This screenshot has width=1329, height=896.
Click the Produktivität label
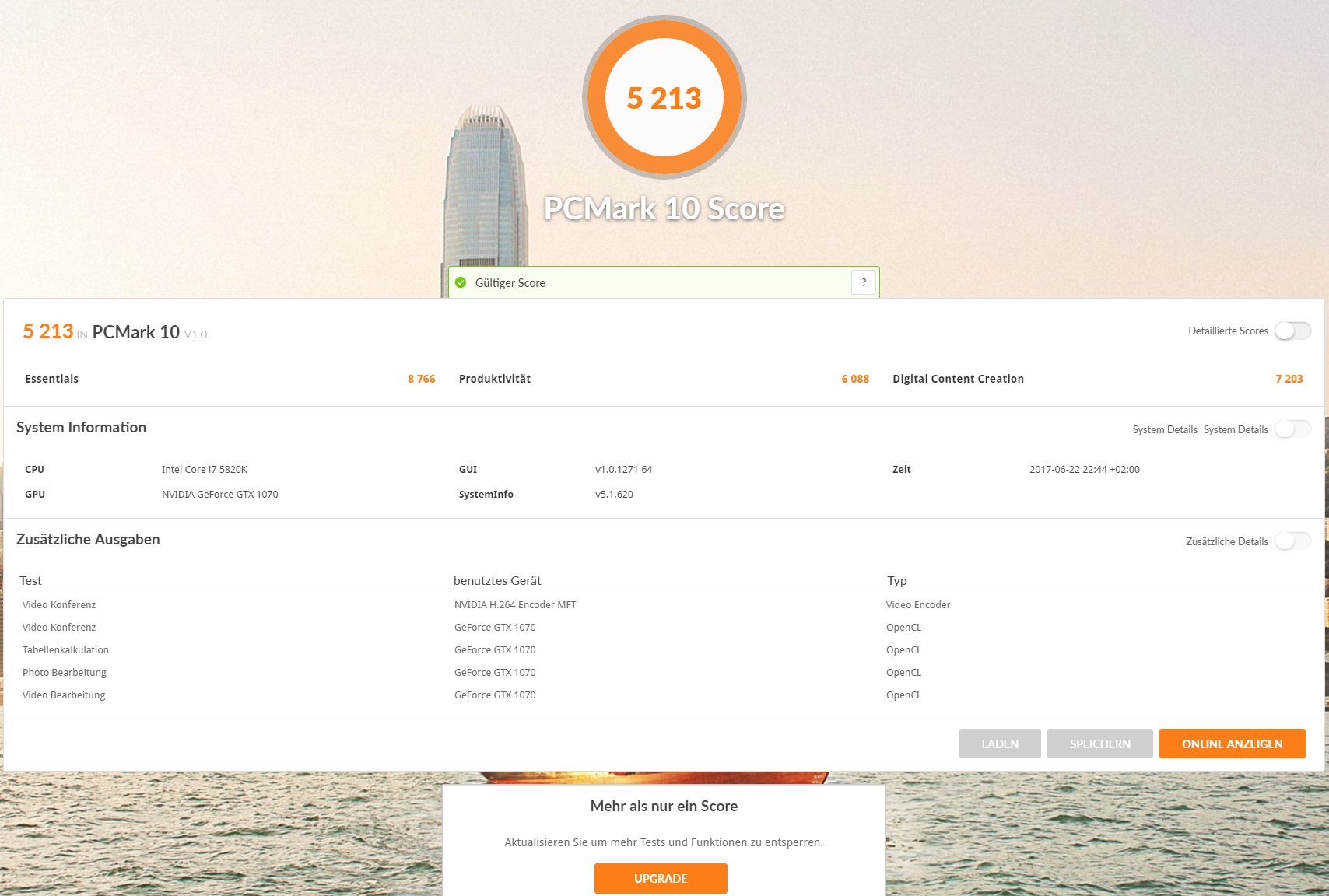click(x=495, y=379)
